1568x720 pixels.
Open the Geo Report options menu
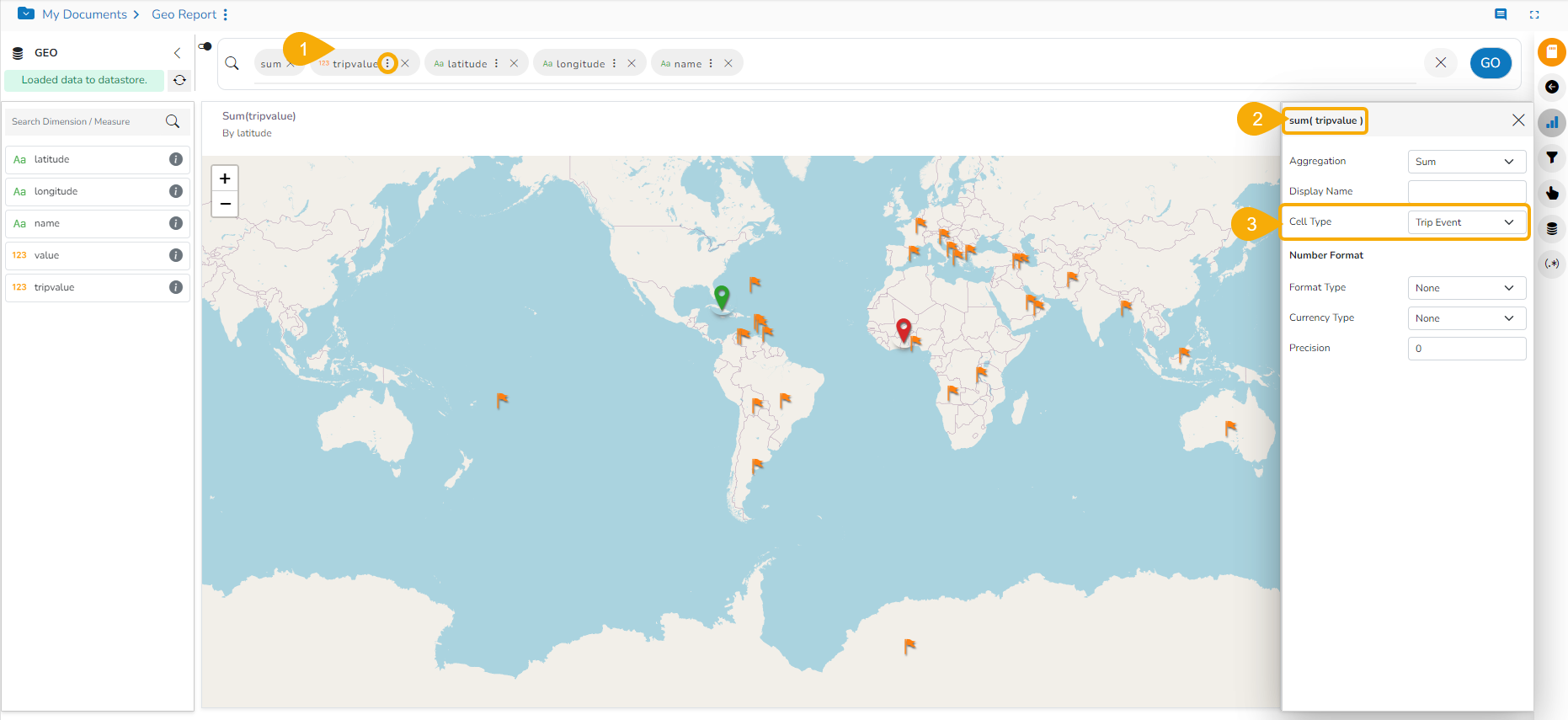pos(226,14)
